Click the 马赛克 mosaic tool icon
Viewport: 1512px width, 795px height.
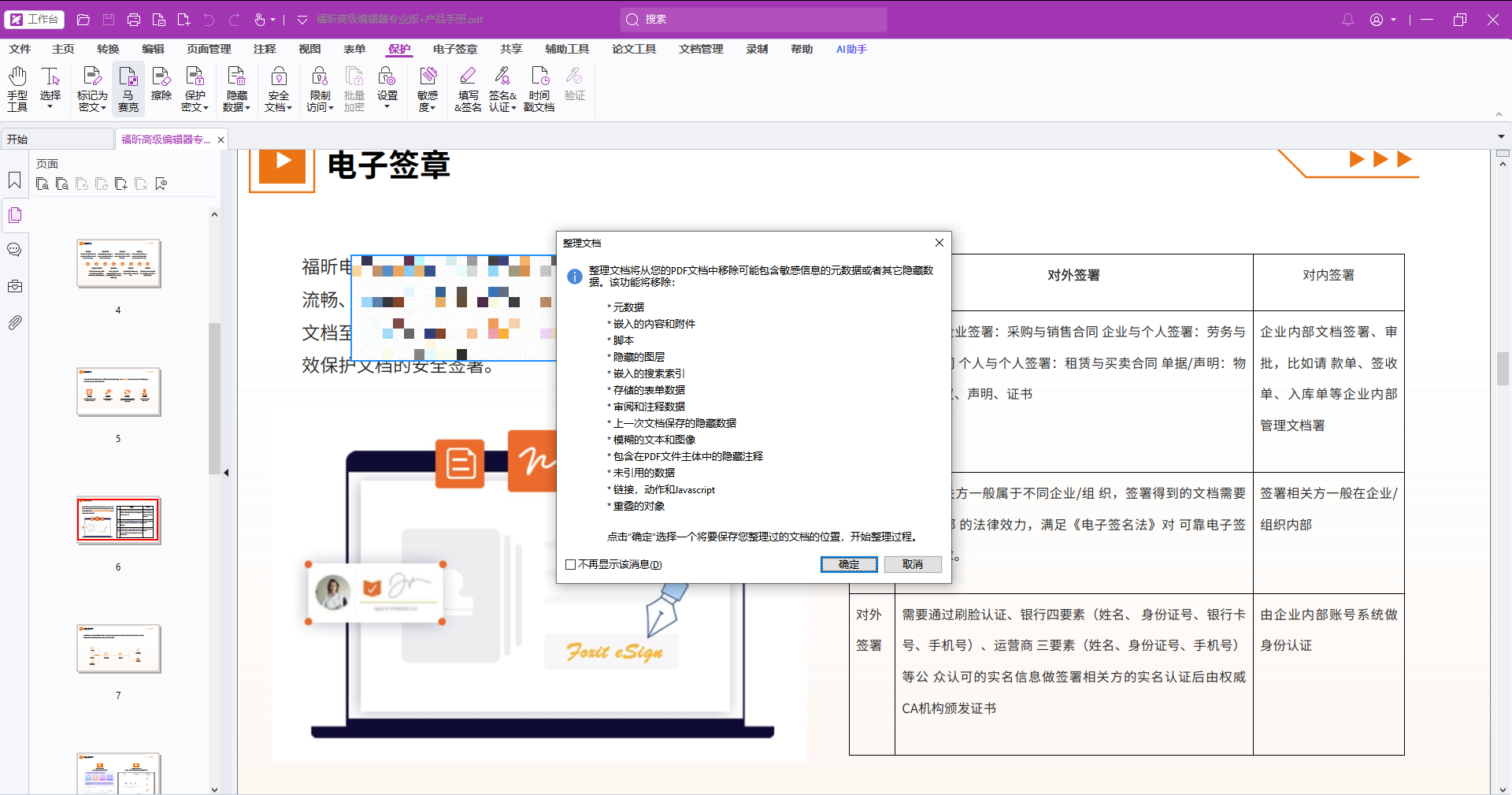click(x=128, y=88)
